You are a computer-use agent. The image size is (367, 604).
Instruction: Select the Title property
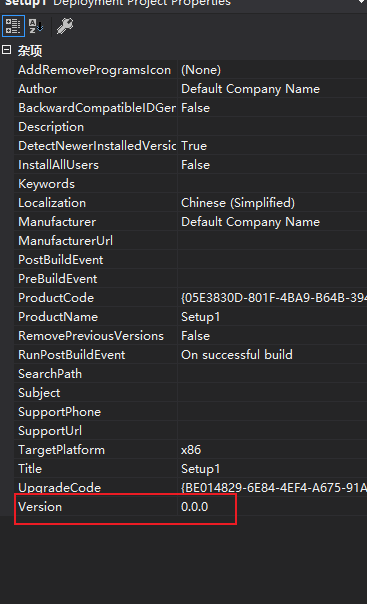pyautogui.click(x=30, y=468)
